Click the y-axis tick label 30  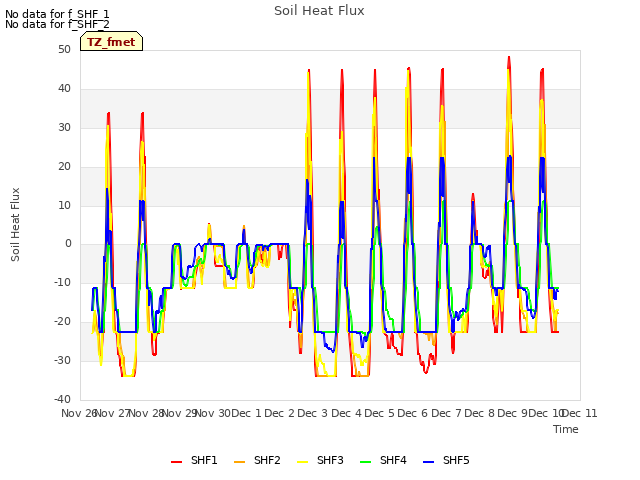(64, 127)
